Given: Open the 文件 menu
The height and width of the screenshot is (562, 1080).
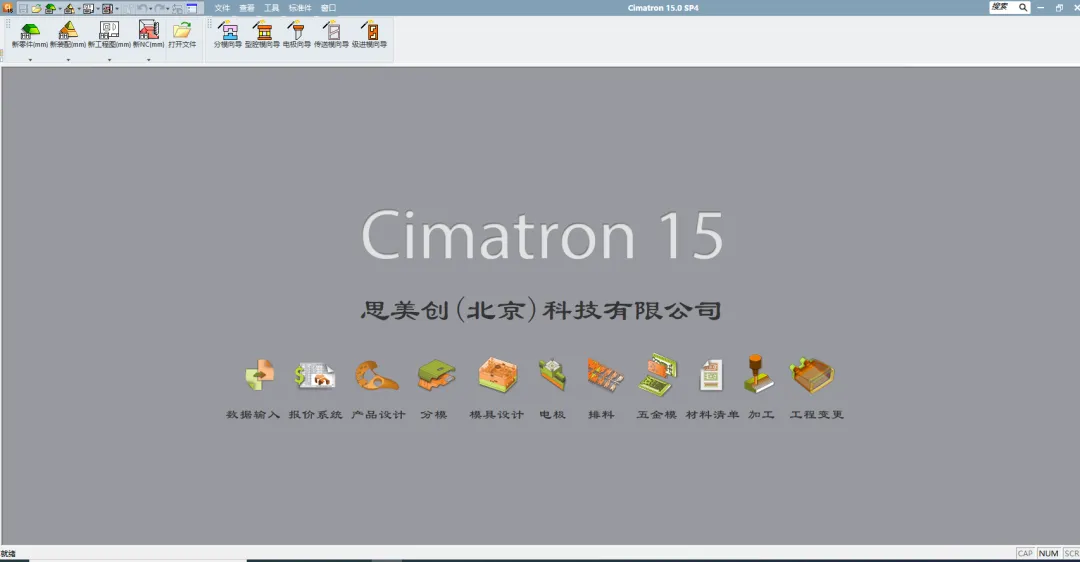Looking at the screenshot, I should (222, 8).
